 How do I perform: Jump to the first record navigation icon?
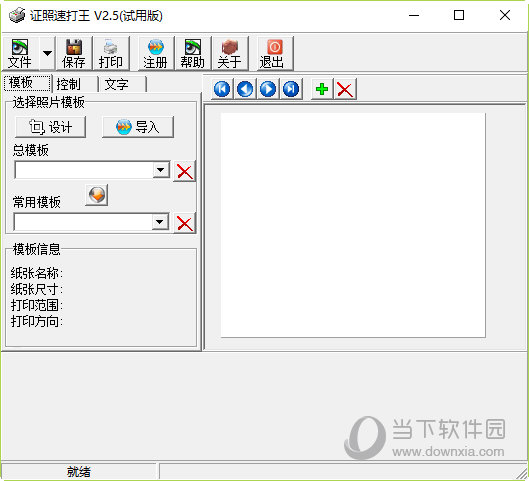[222, 89]
